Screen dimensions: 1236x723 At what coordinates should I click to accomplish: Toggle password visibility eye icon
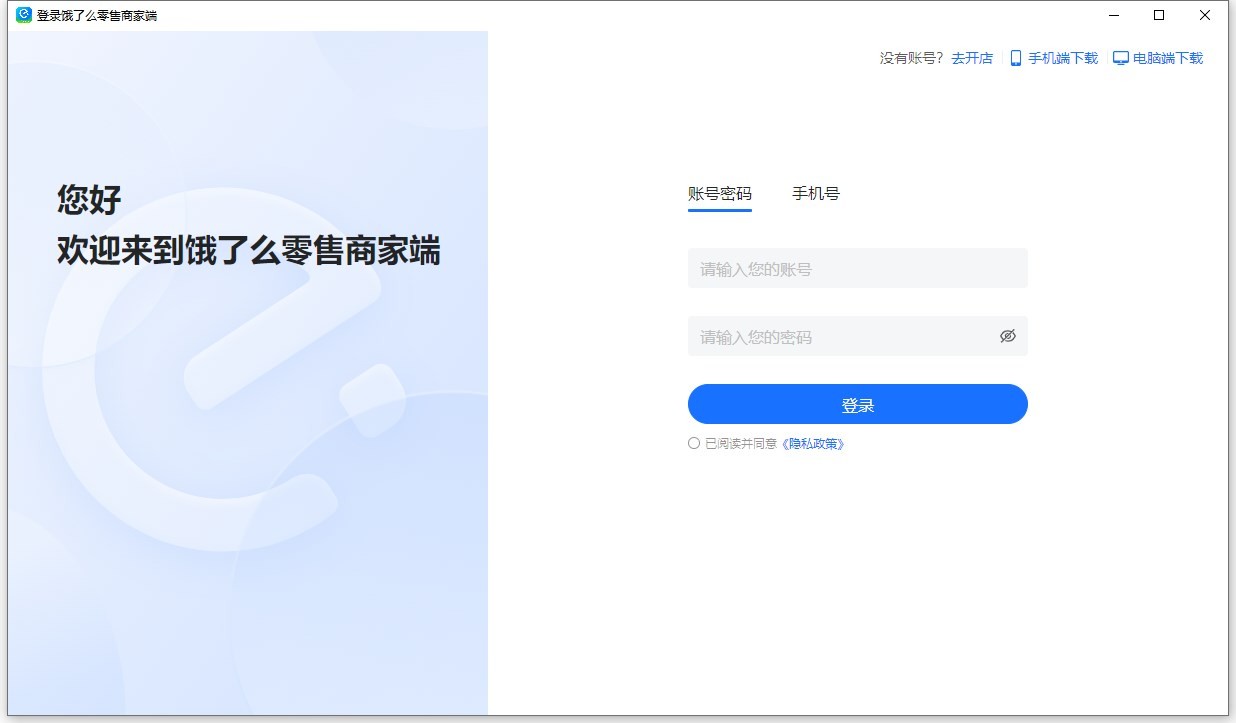(x=1008, y=336)
